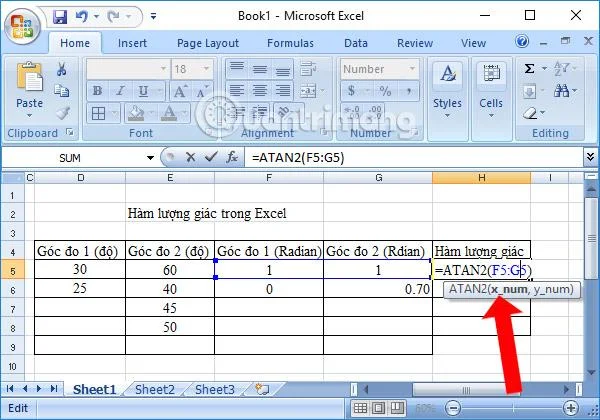Click inside the formula bar text

click(298, 158)
